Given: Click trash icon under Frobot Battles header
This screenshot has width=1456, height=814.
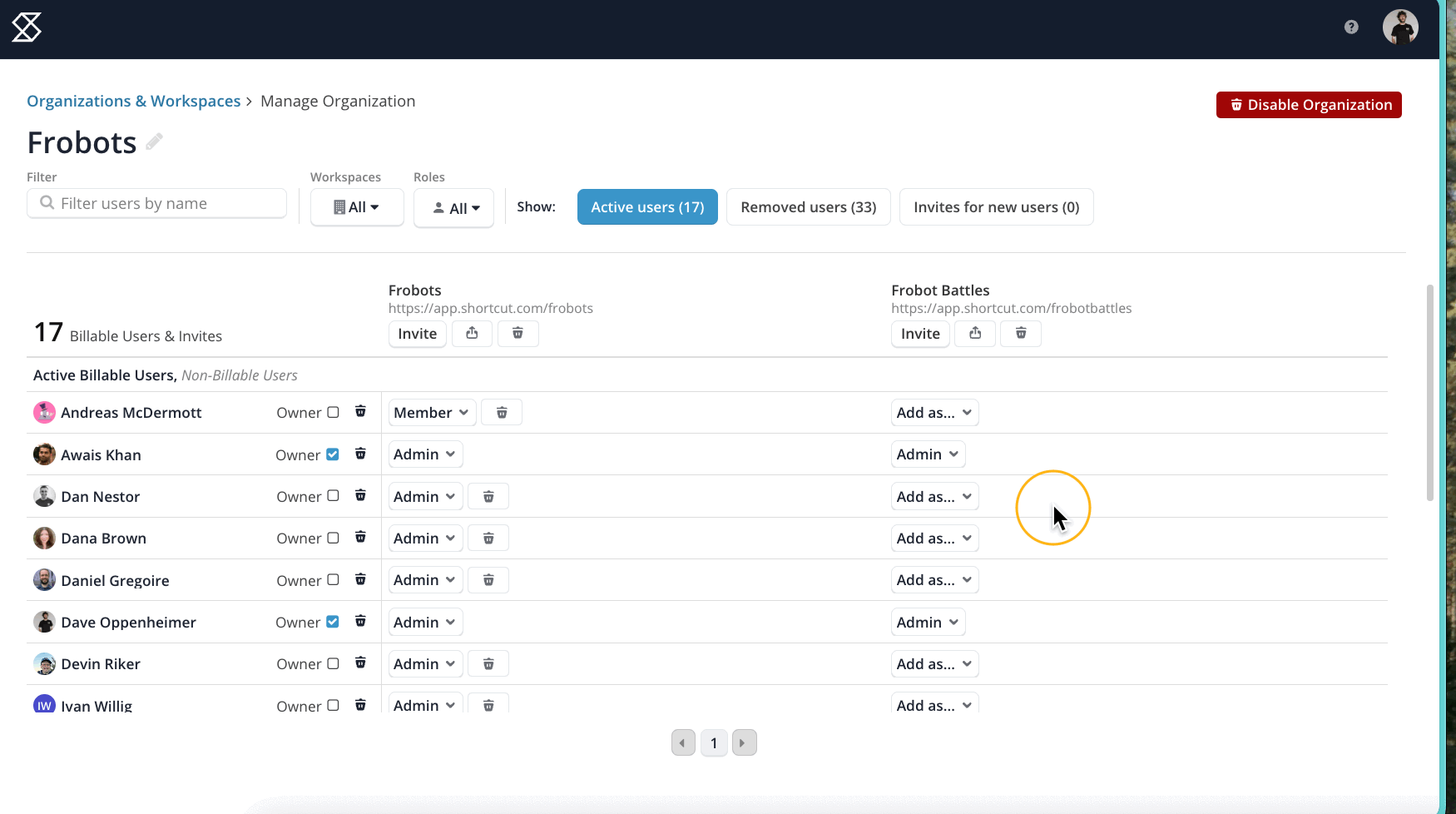Looking at the screenshot, I should (1021, 334).
